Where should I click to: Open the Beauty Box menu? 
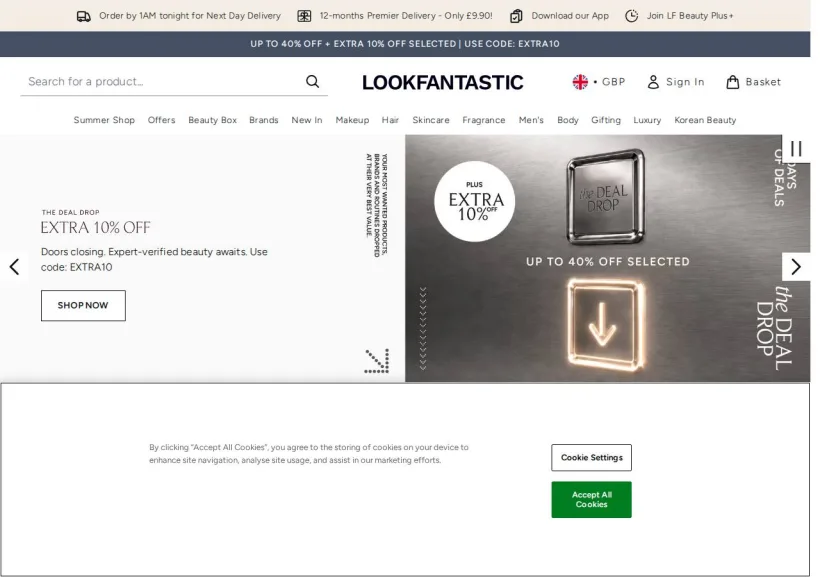212,120
